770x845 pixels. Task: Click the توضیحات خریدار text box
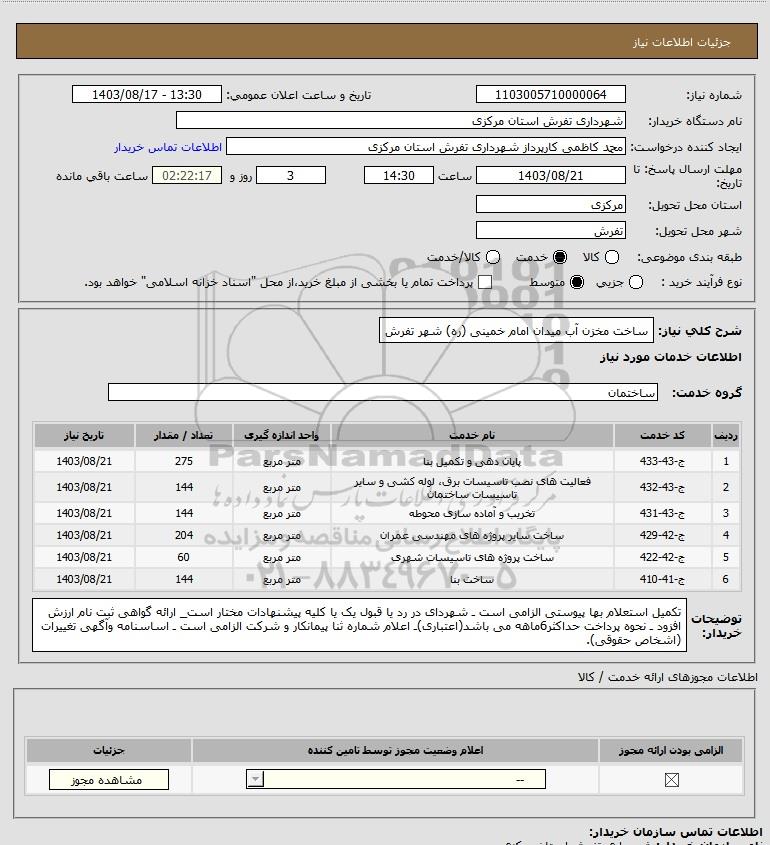click(359, 625)
